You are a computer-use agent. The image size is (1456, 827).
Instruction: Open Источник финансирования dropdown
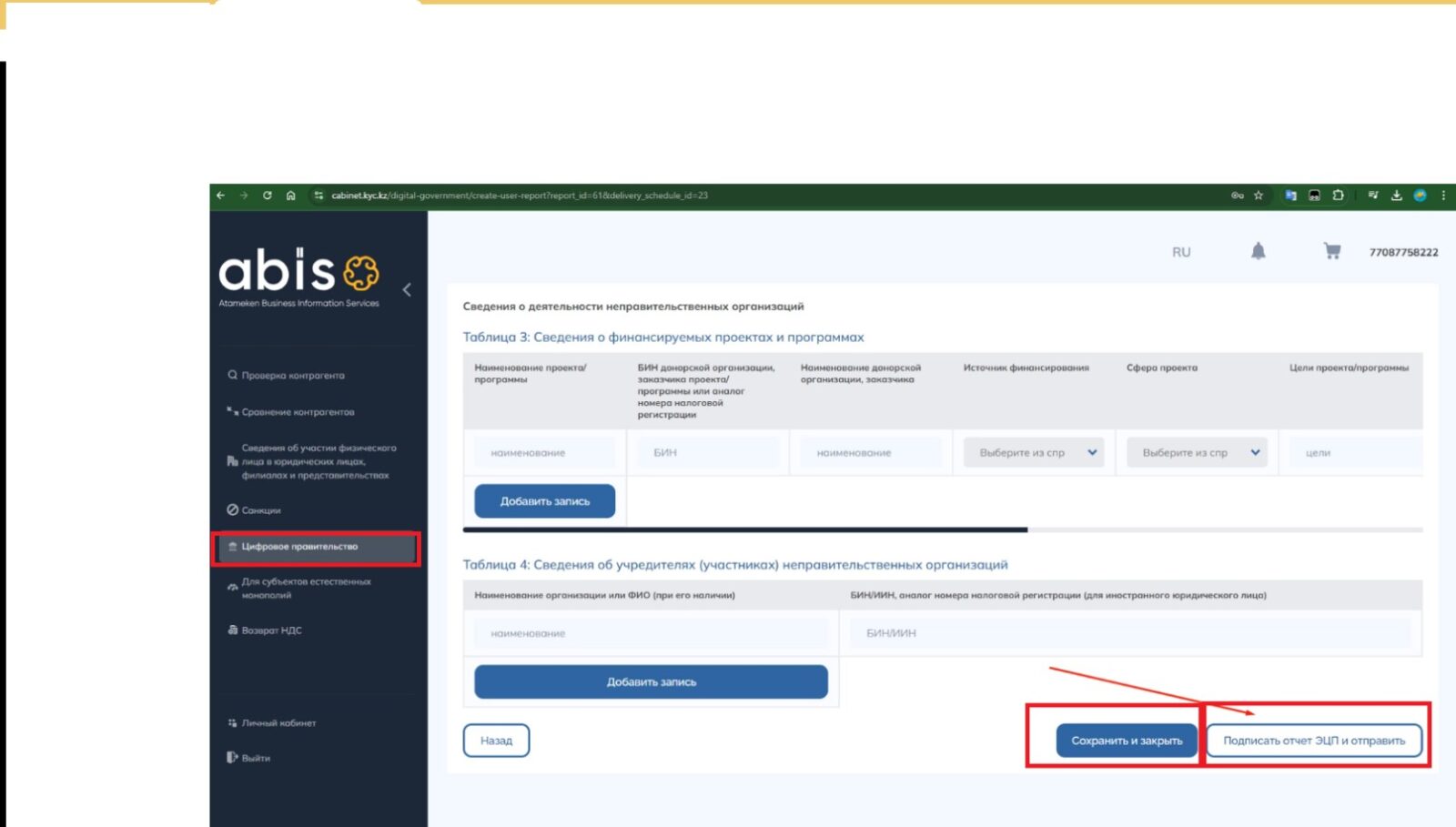click(1034, 452)
